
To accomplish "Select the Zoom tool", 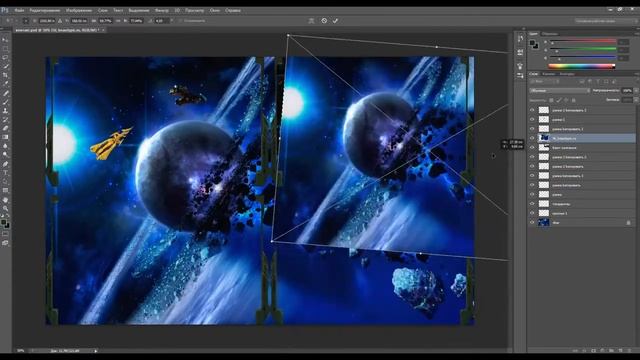I will [x=5, y=208].
